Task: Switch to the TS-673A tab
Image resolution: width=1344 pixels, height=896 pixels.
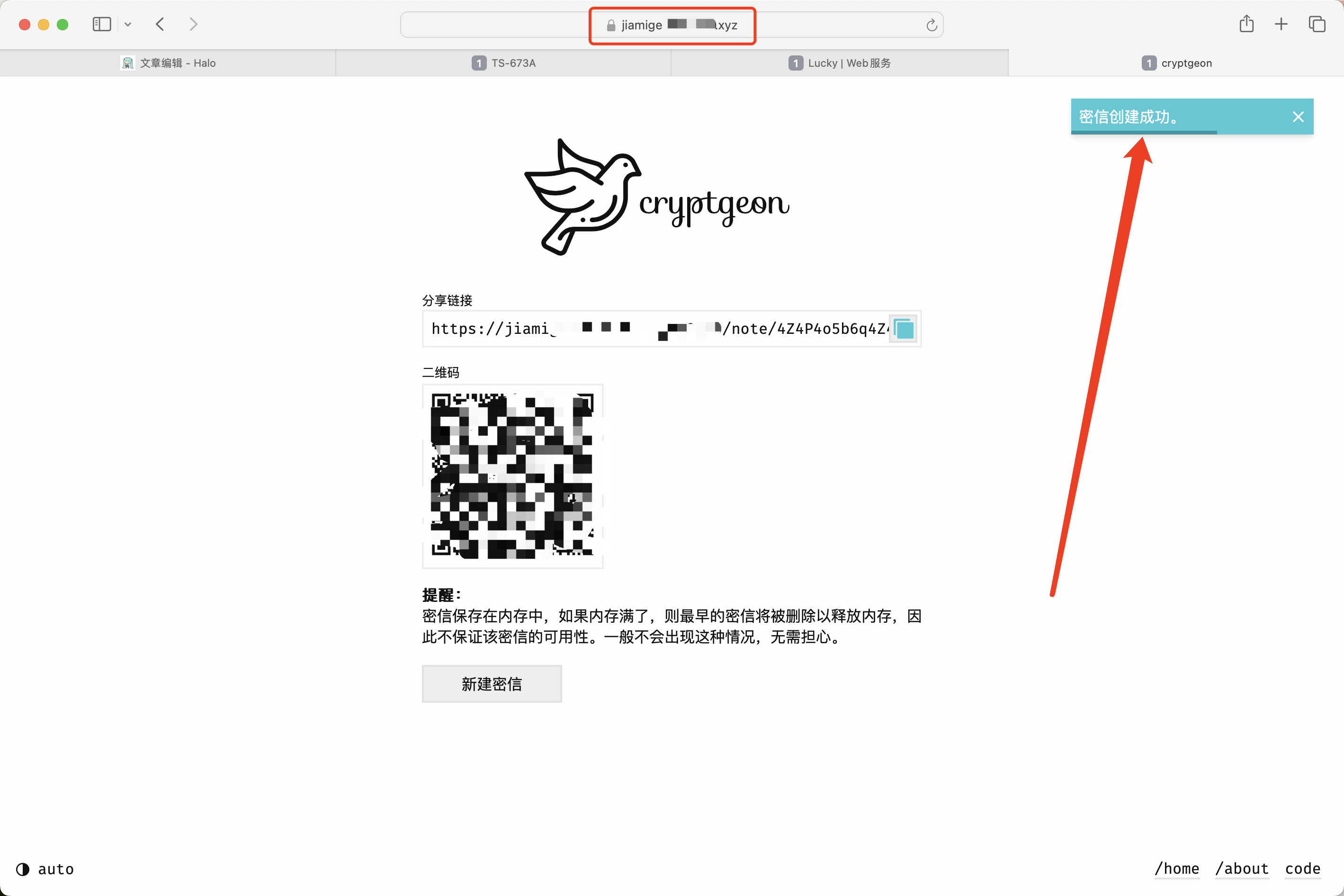Action: [x=503, y=63]
